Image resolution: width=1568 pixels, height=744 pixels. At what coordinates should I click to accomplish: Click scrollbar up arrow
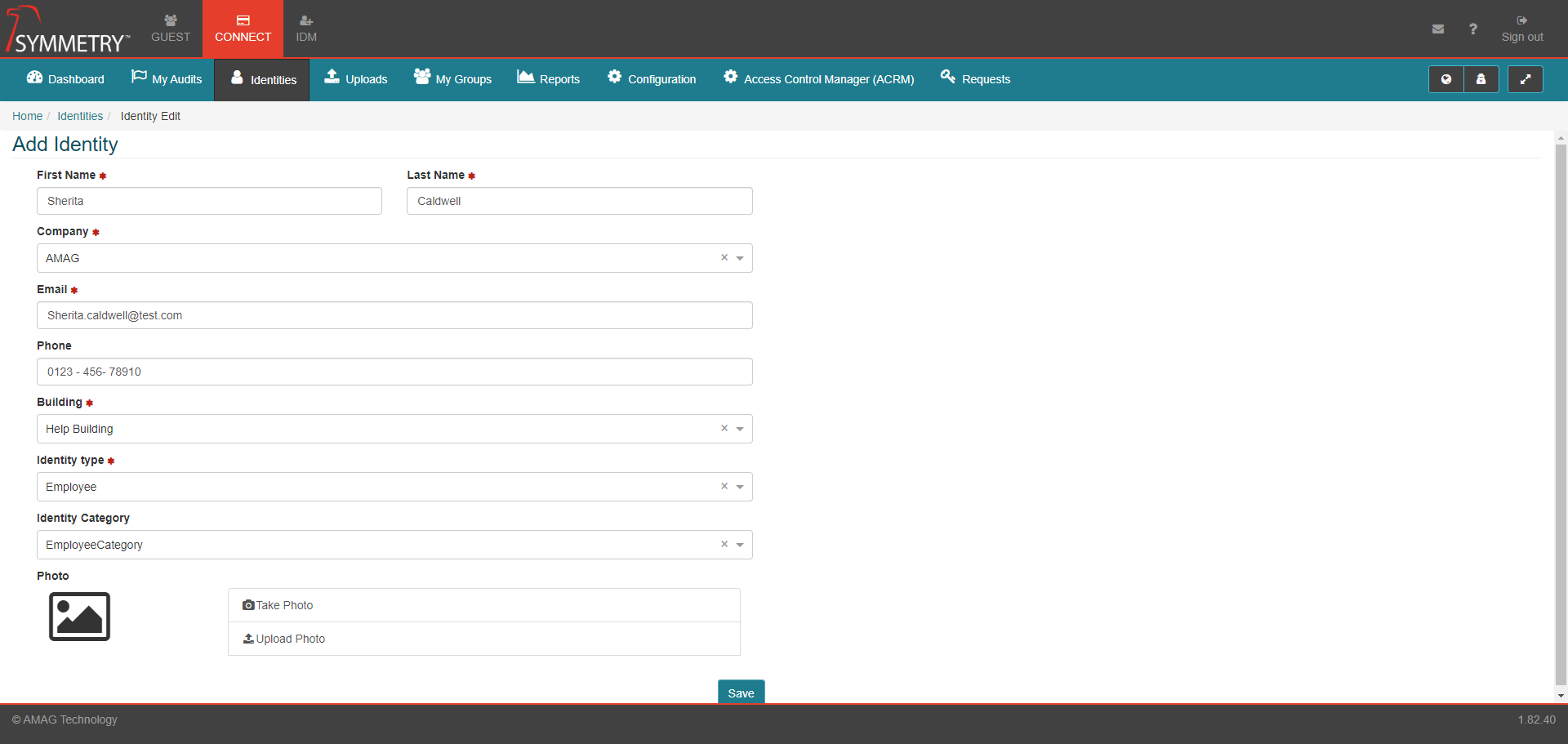point(1561,137)
